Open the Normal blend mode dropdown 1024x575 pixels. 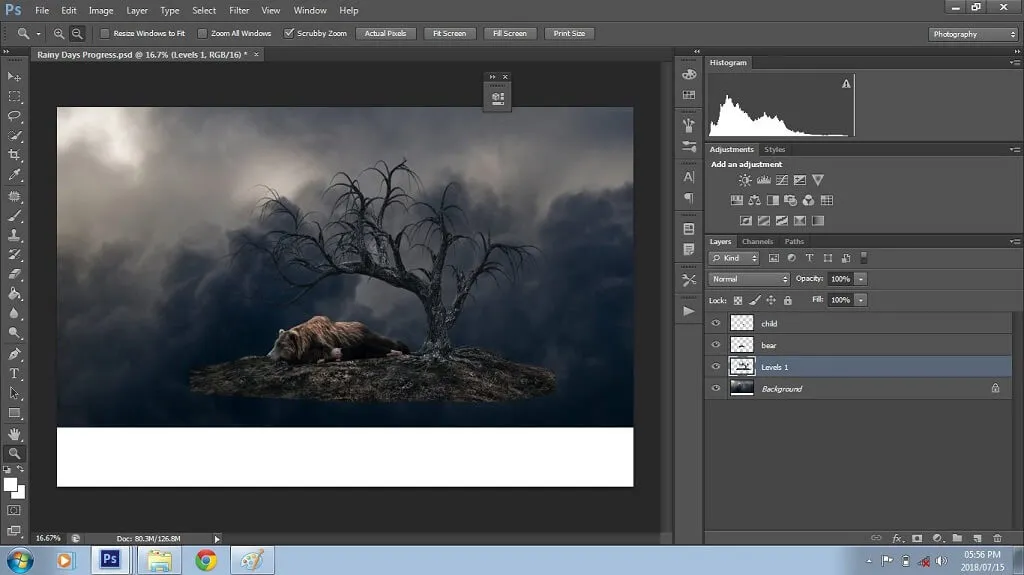(x=750, y=279)
